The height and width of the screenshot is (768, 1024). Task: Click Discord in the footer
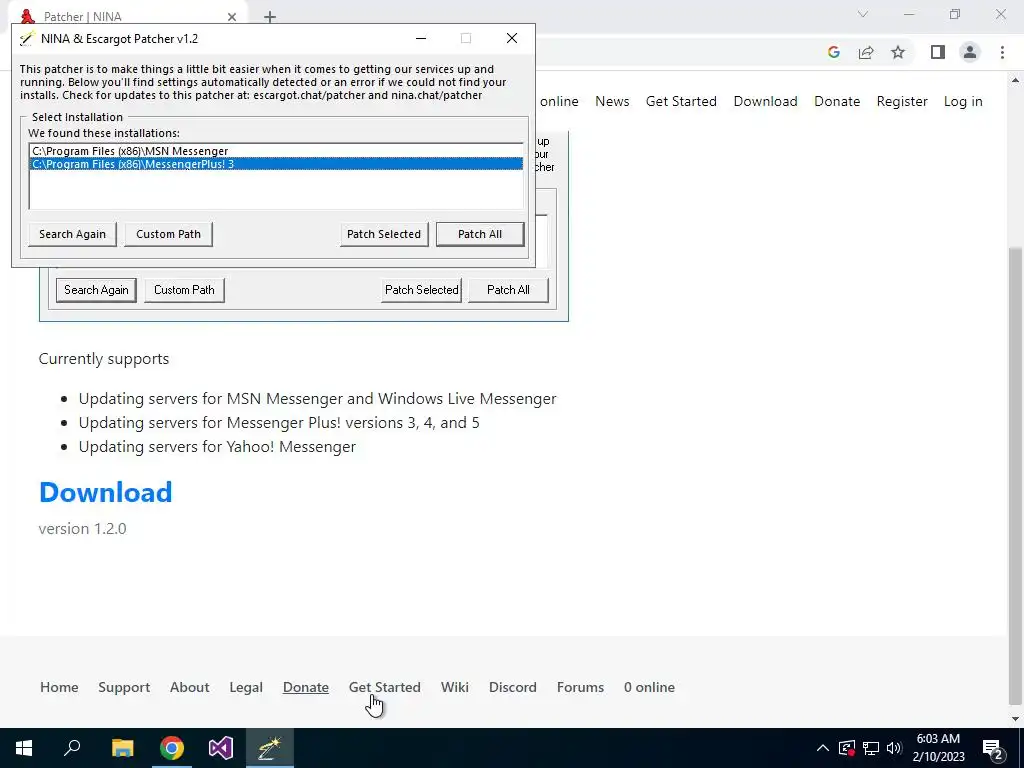point(513,687)
